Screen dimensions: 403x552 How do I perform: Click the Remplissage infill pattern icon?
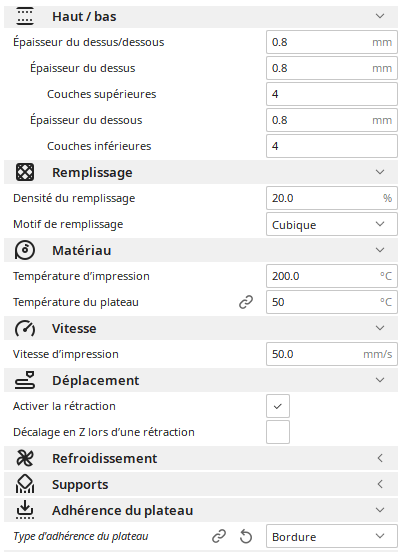tap(25, 172)
